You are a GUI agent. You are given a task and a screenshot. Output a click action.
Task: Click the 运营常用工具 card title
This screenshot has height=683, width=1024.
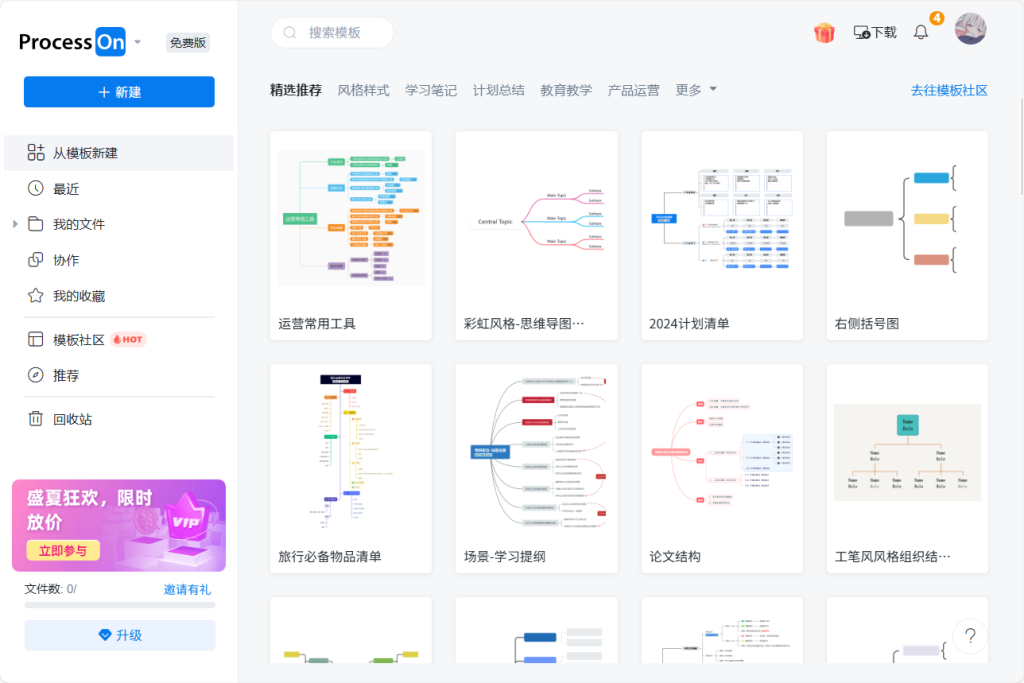point(317,324)
